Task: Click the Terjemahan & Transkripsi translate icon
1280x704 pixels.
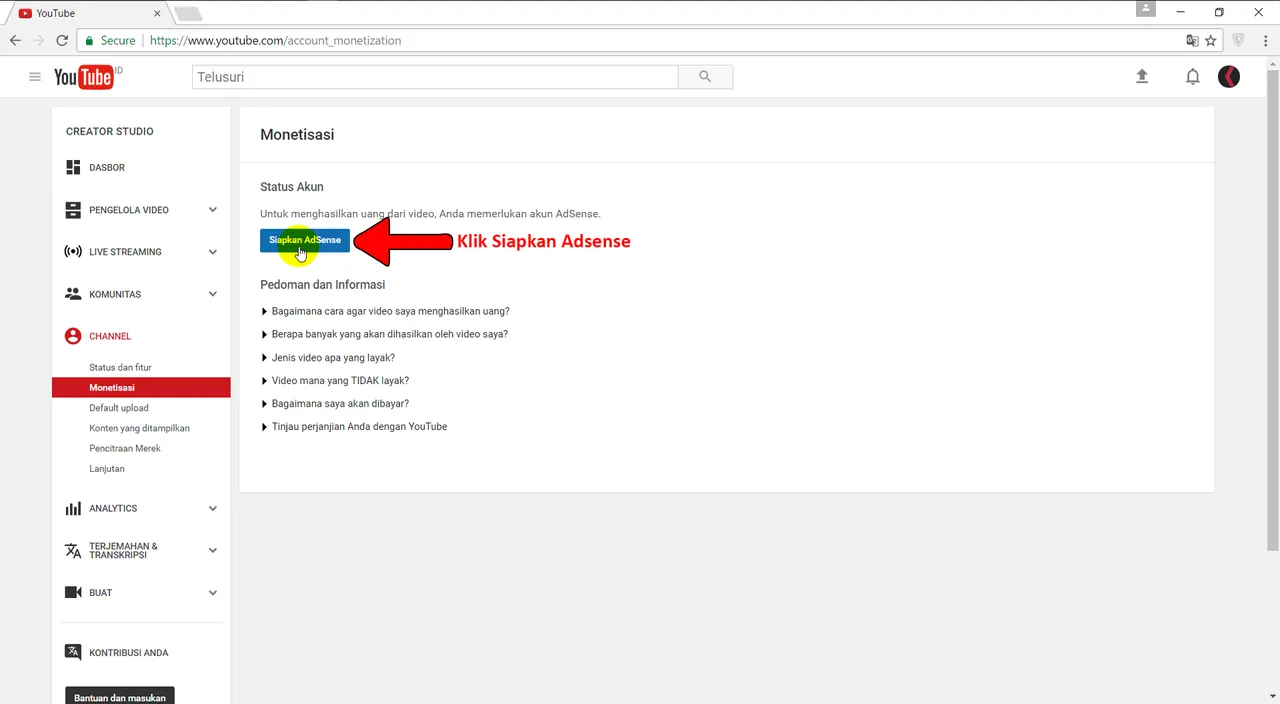Action: click(73, 551)
